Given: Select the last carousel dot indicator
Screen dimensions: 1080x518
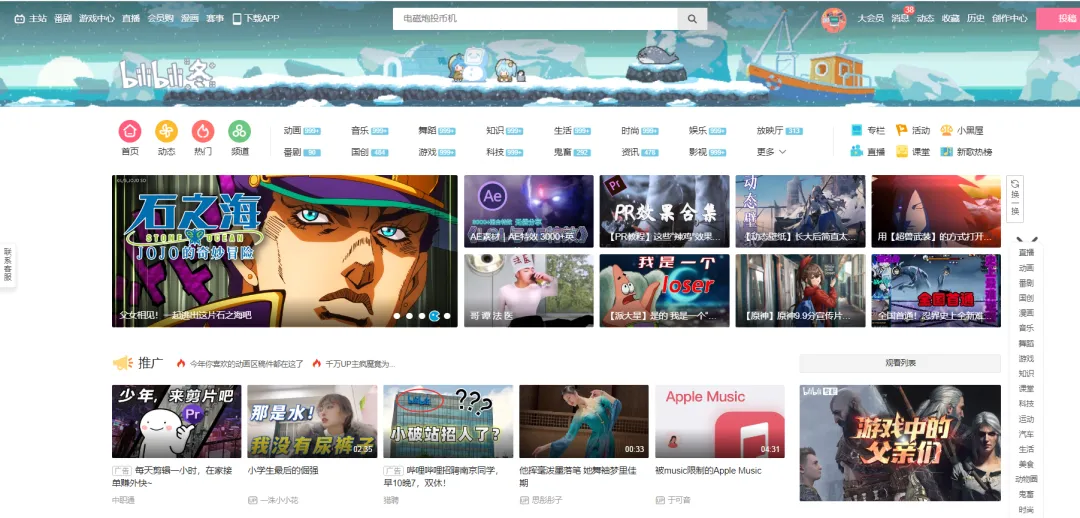Looking at the screenshot, I should click(x=447, y=316).
